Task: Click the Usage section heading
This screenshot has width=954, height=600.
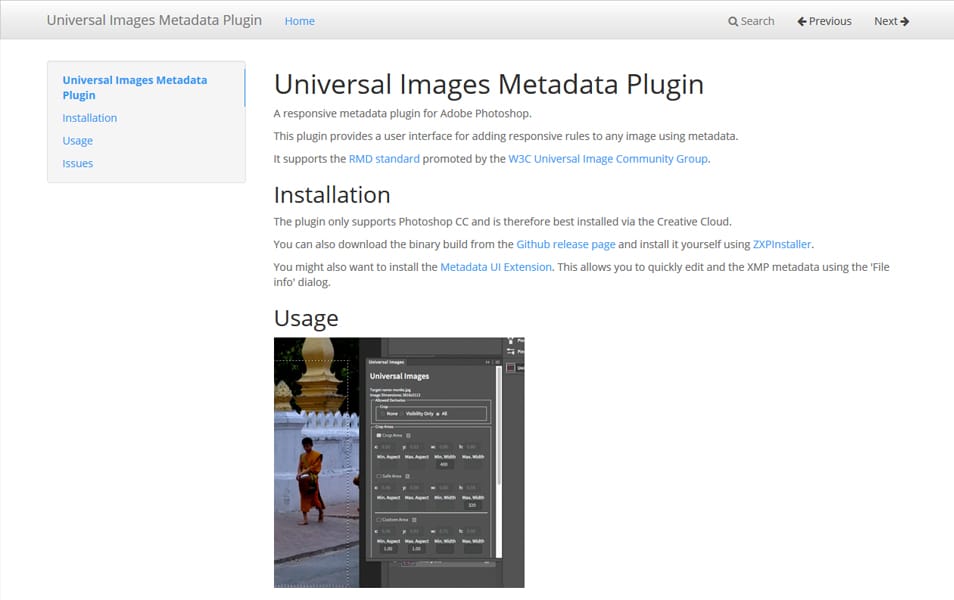Action: [x=306, y=318]
